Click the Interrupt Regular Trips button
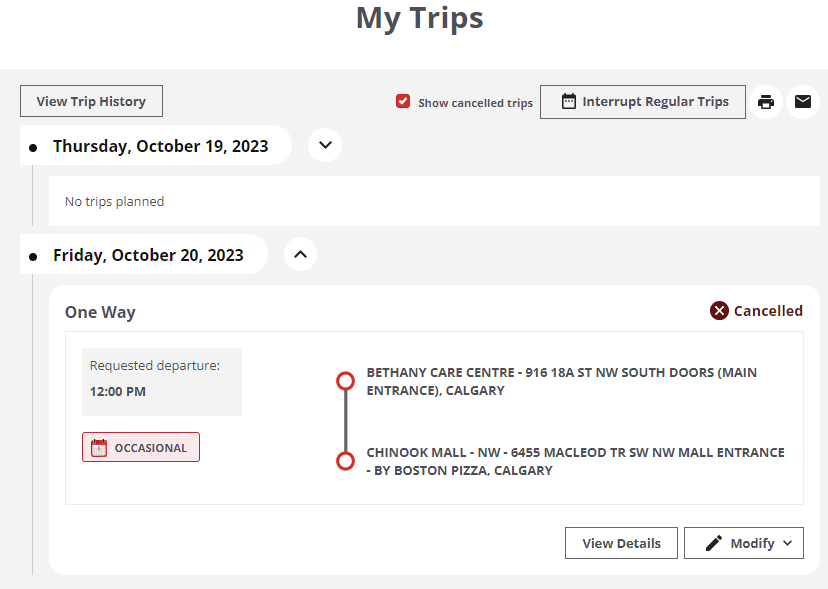Image resolution: width=828 pixels, height=589 pixels. [642, 101]
